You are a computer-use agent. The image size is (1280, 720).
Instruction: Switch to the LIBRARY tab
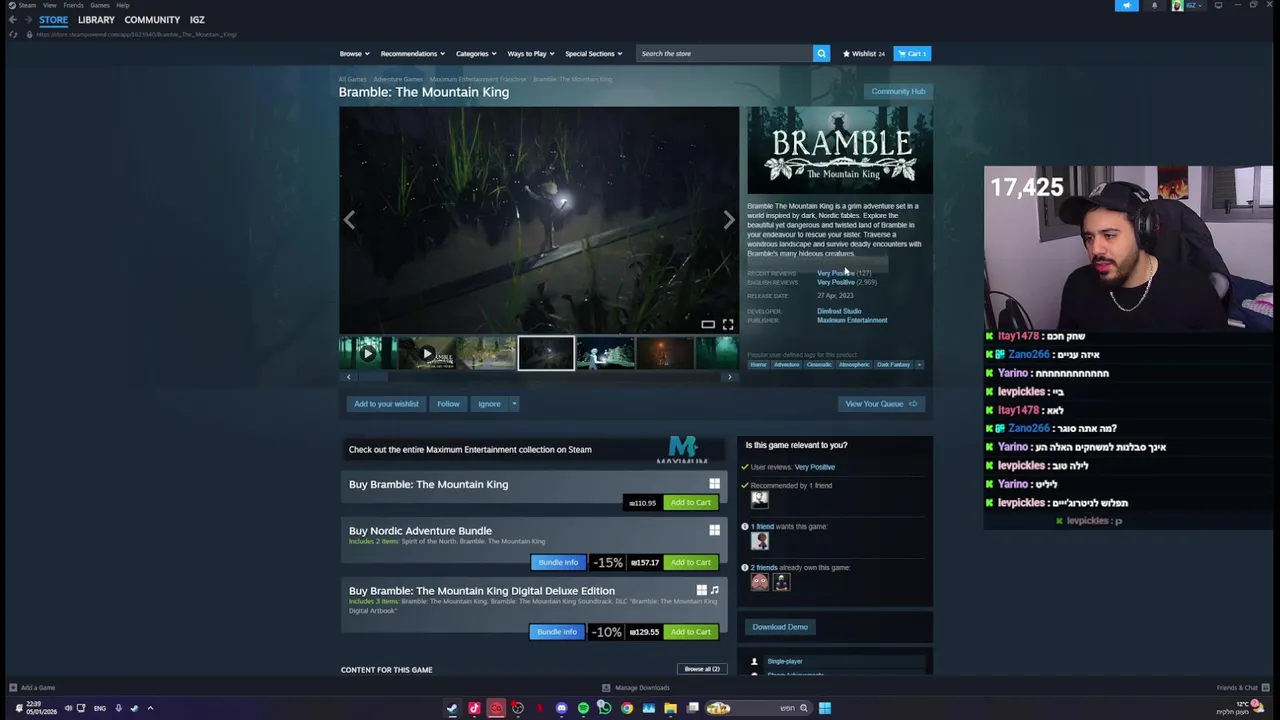(x=96, y=20)
